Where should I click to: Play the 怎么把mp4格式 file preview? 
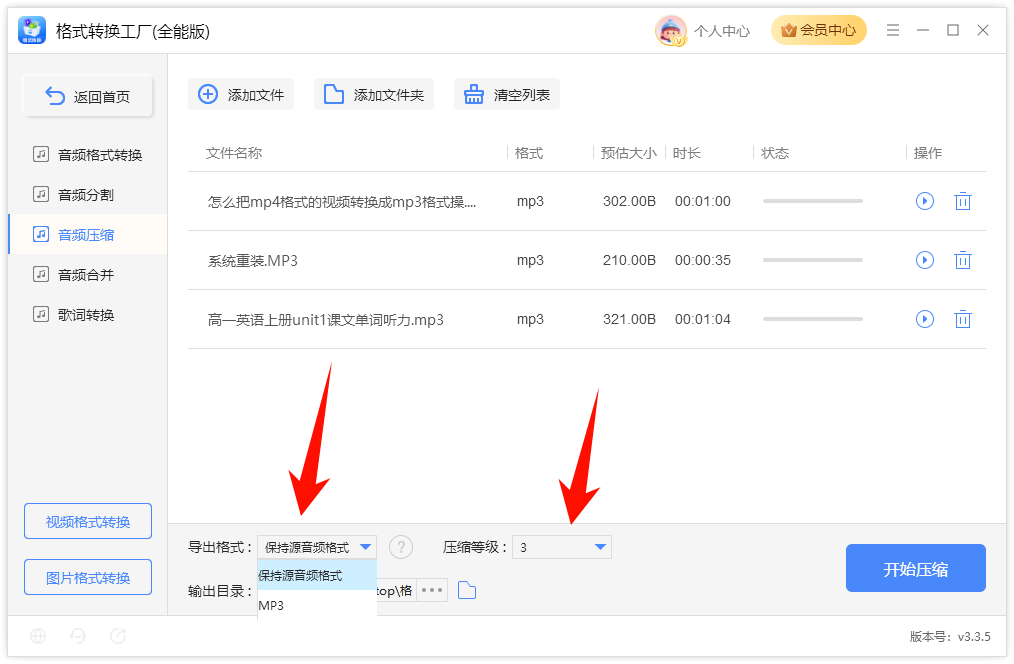925,201
